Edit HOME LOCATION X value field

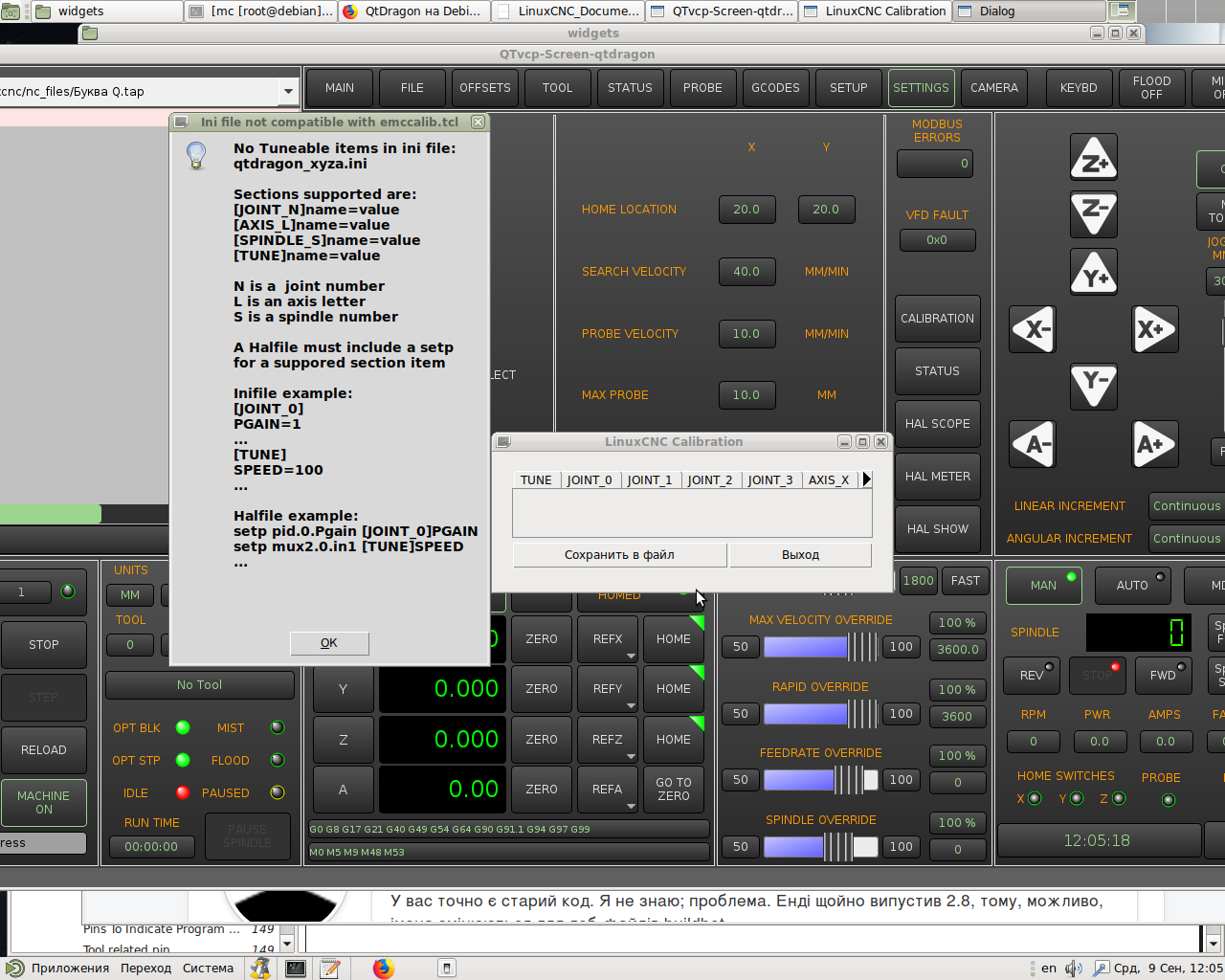tap(746, 210)
